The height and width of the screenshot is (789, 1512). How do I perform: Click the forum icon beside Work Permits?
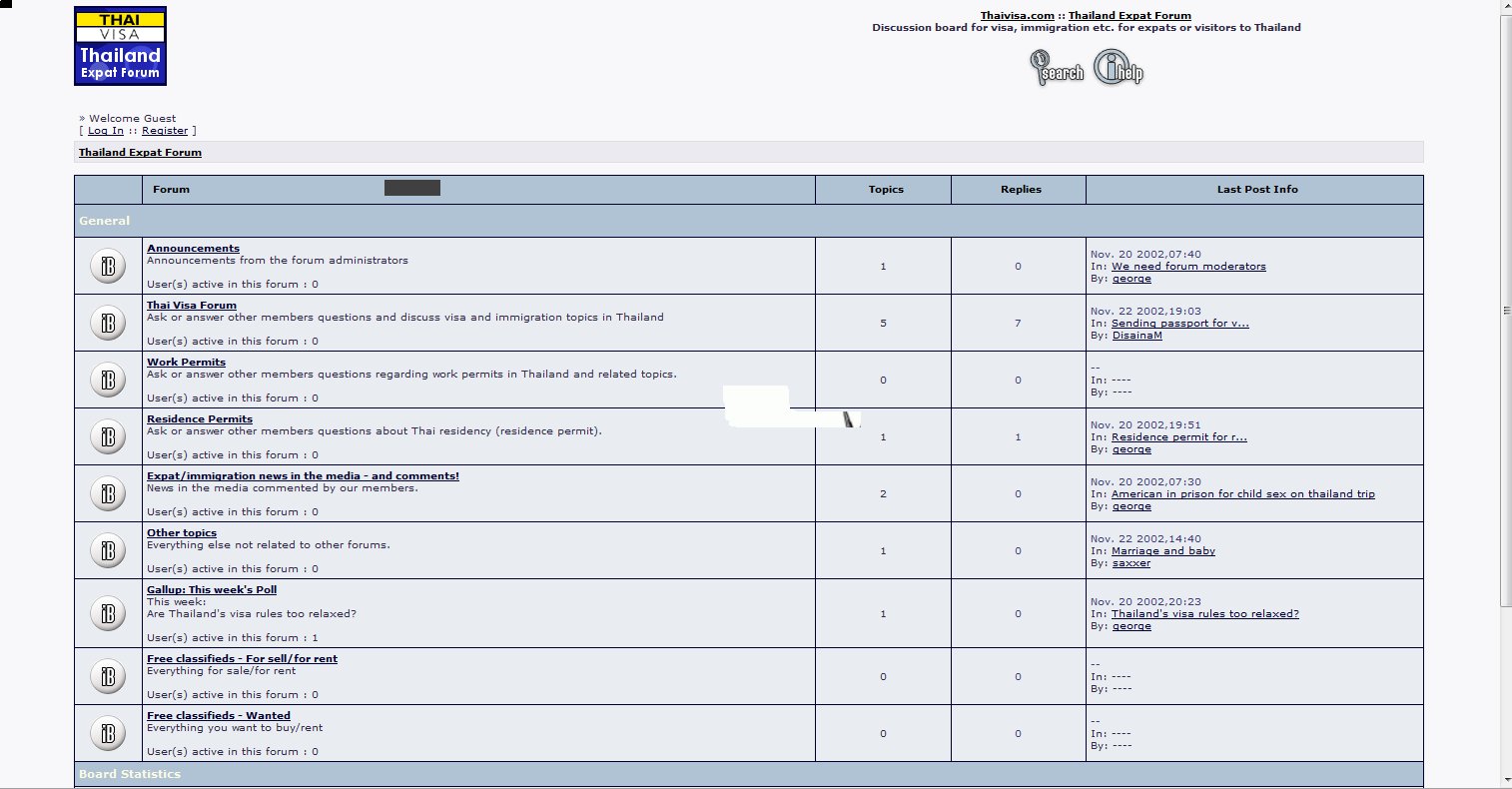(x=108, y=380)
